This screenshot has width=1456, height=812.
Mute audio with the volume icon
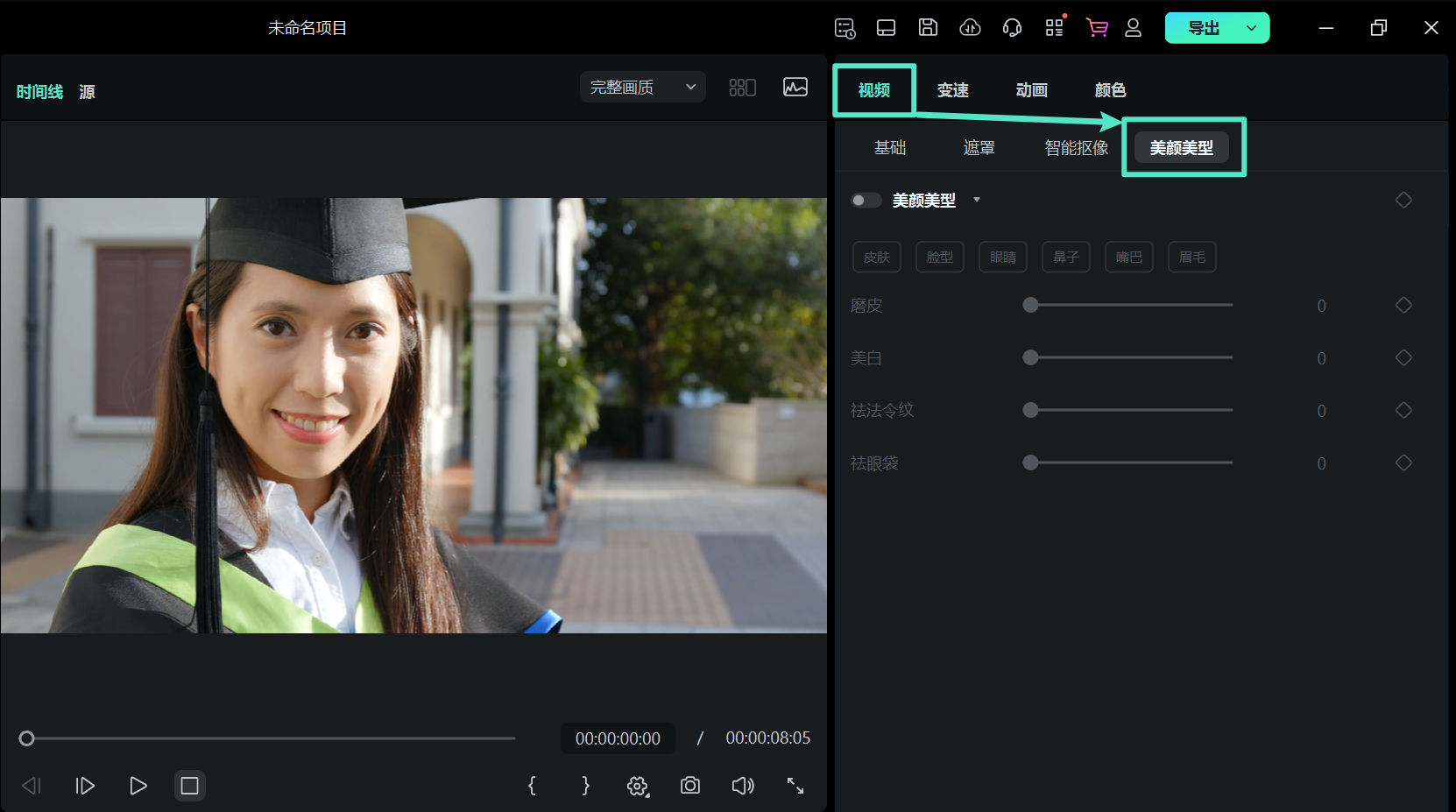coord(742,786)
